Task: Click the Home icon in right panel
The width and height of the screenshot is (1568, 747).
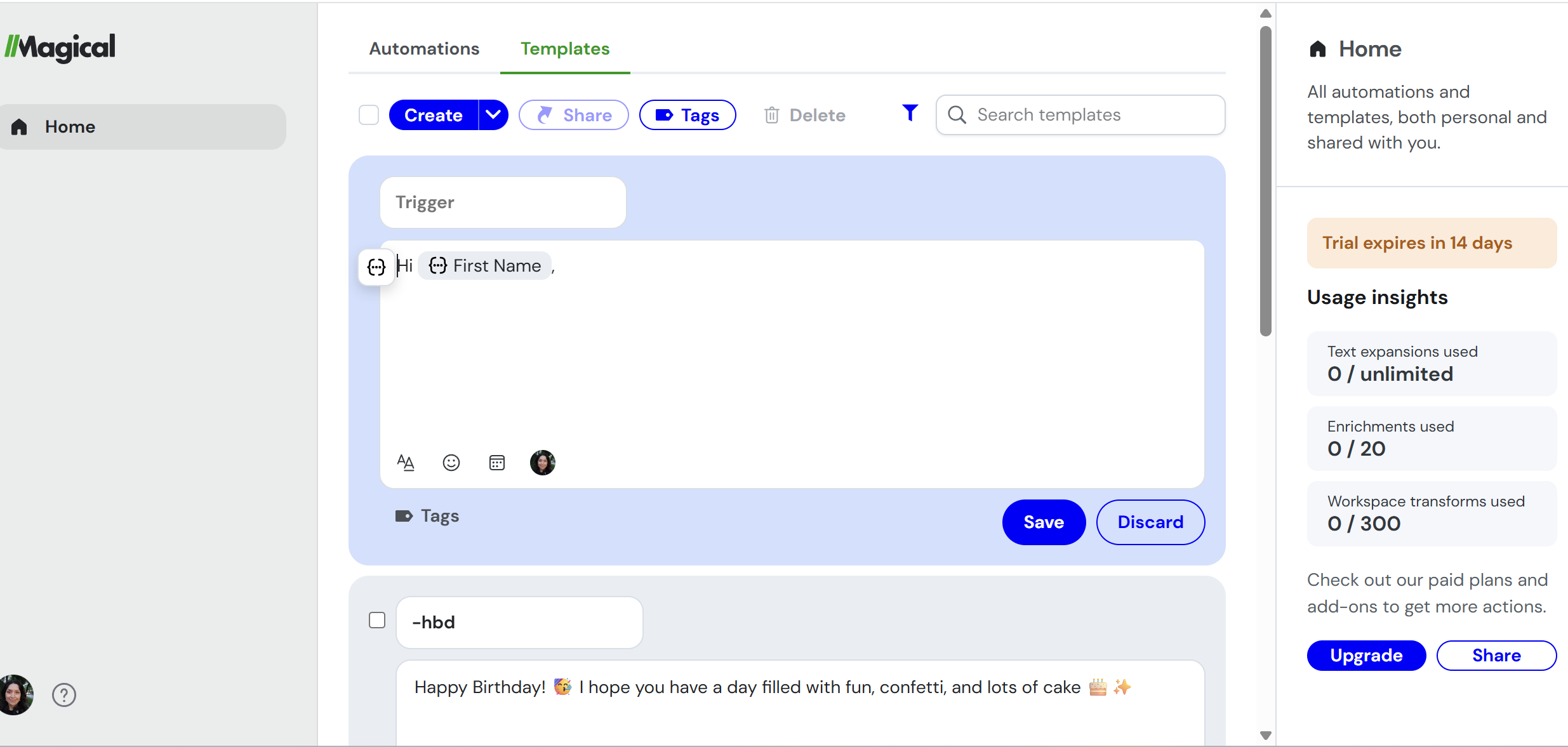Action: pos(1318,49)
